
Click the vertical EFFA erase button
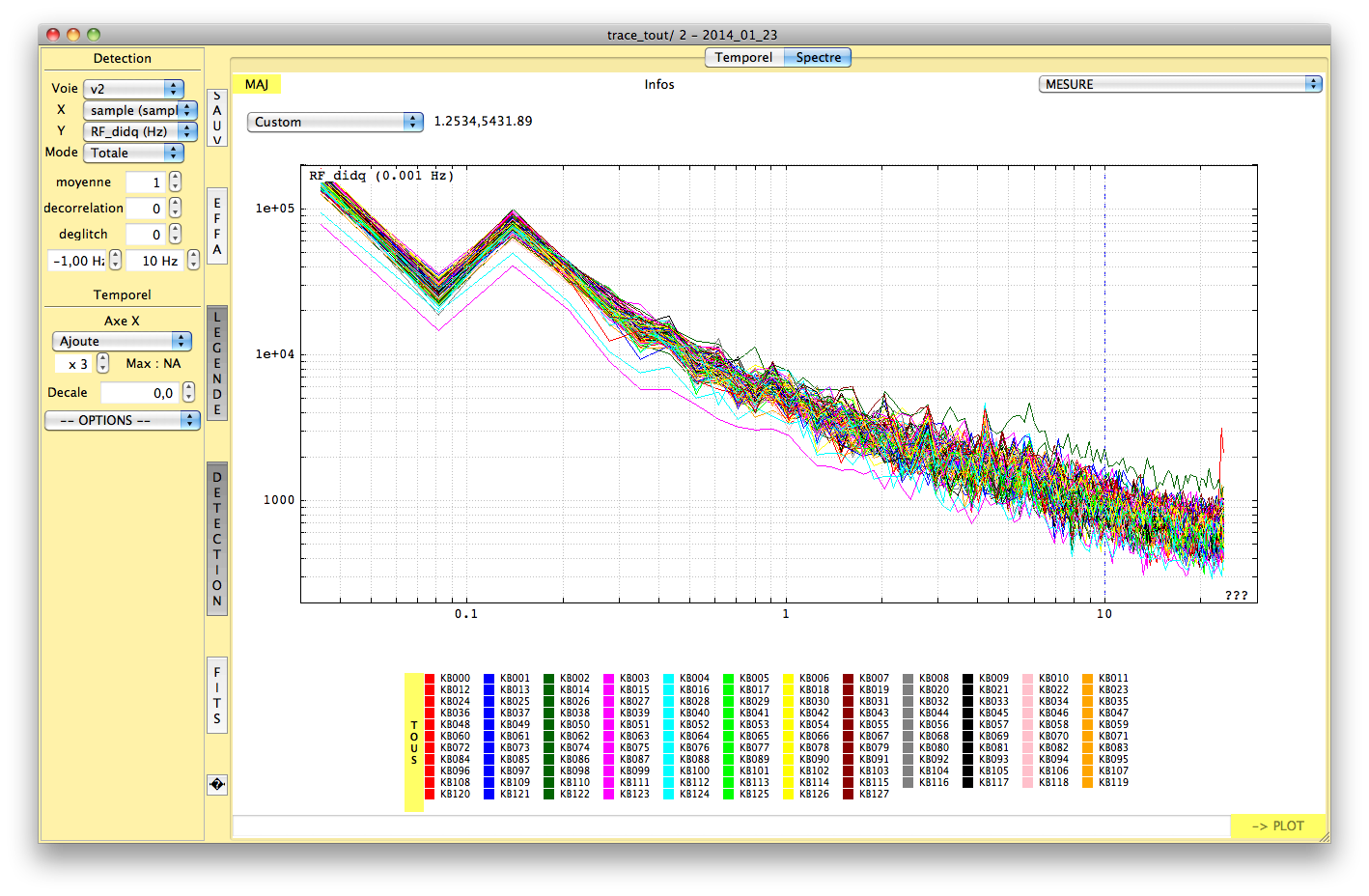[x=217, y=227]
